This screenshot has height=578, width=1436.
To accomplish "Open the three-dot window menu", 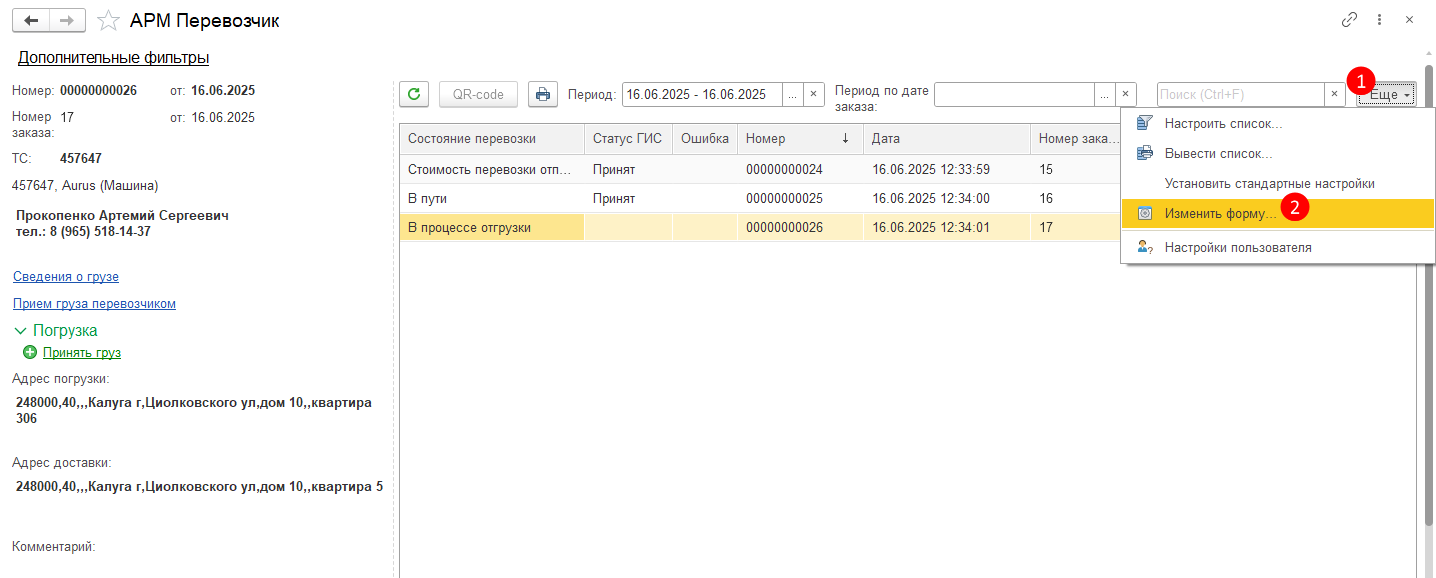I will pyautogui.click(x=1380, y=20).
